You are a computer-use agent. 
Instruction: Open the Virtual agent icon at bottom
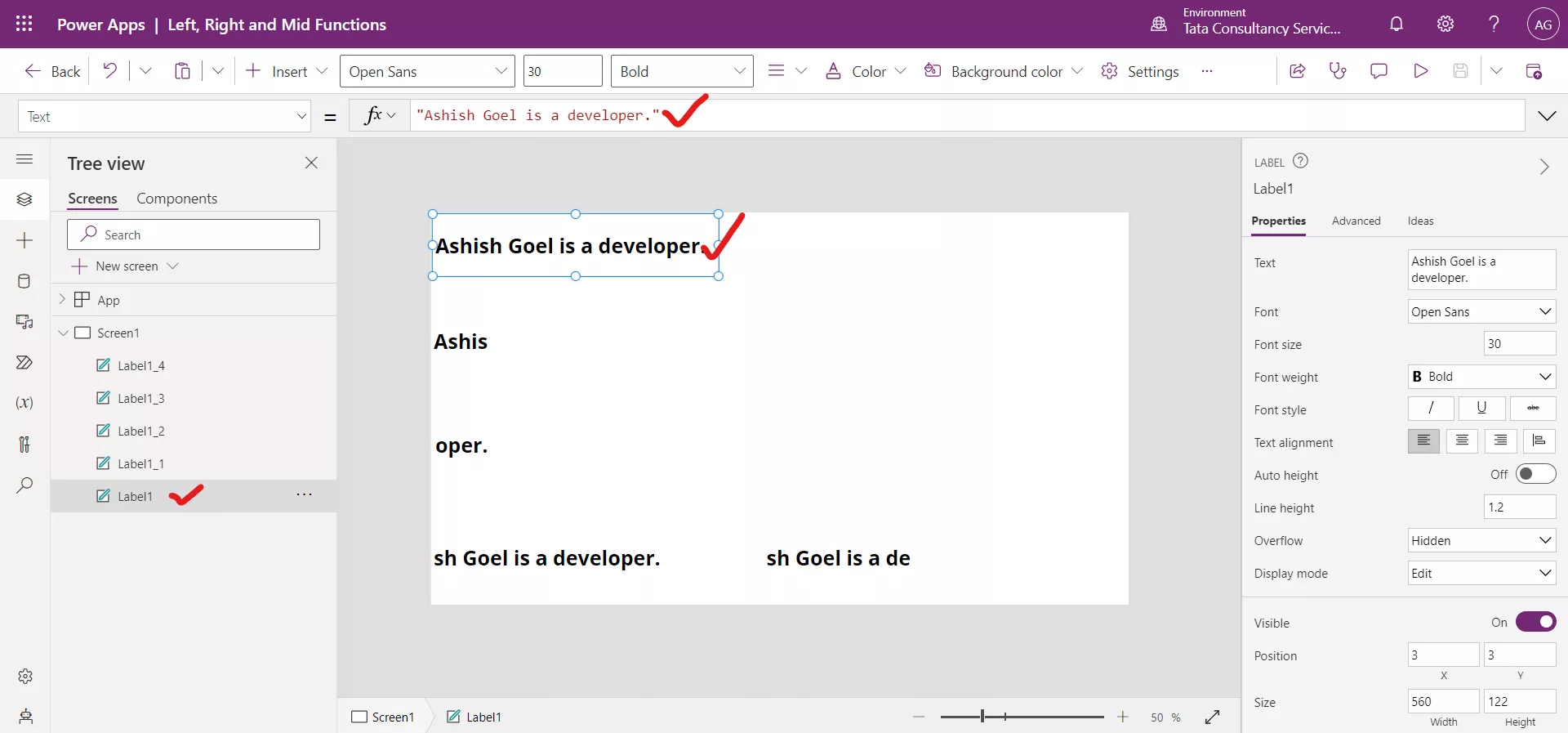click(x=25, y=717)
